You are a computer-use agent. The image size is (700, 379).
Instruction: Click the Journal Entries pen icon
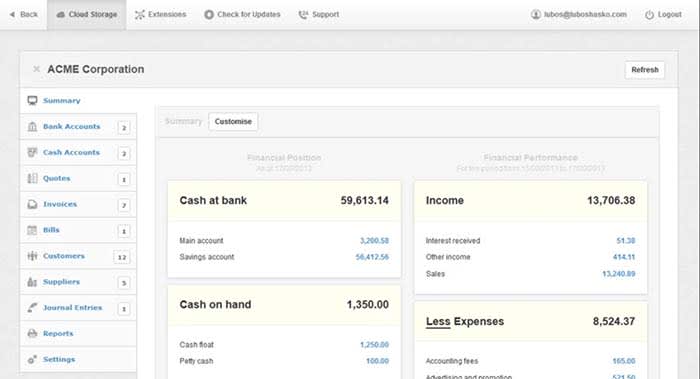pos(32,308)
